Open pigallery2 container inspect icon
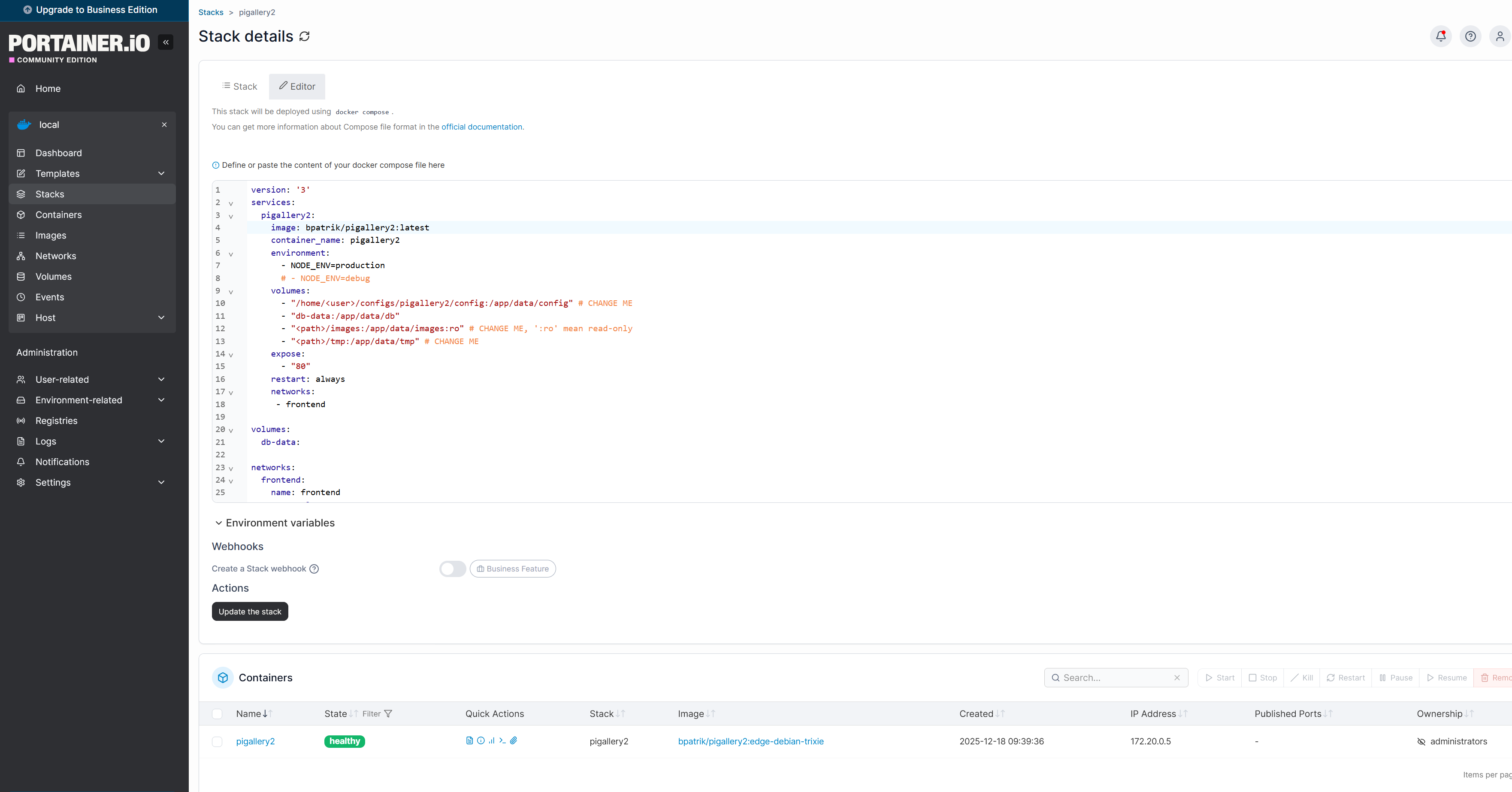Screen dimensions: 1512x792 tap(481, 741)
